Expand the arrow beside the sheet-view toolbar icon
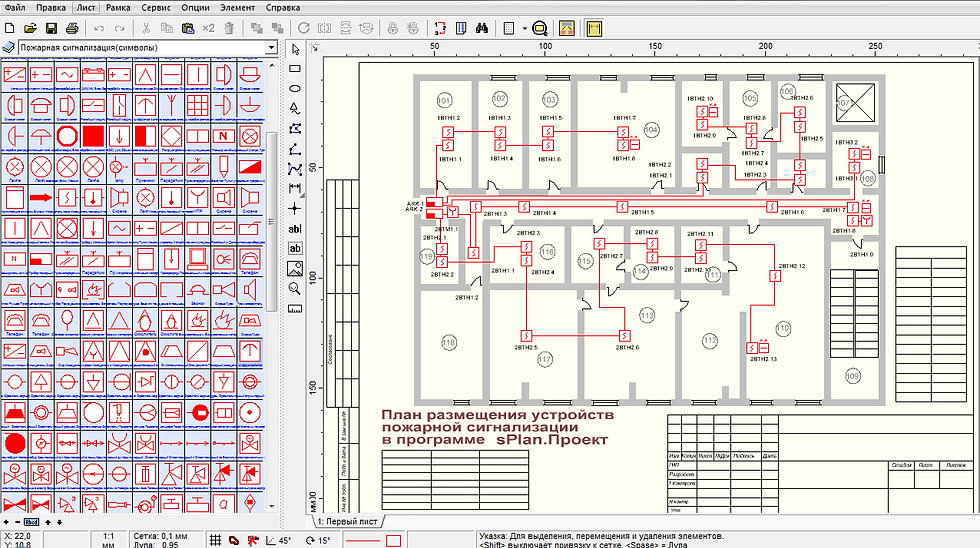The height and width of the screenshot is (548, 980). point(523,28)
